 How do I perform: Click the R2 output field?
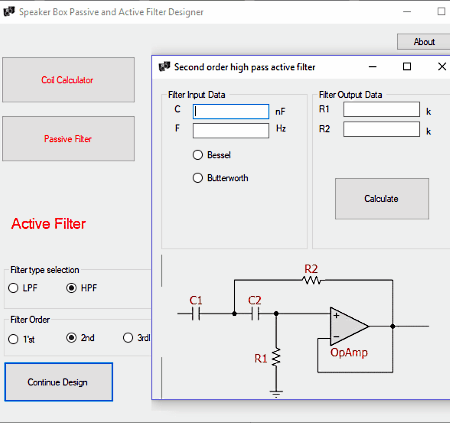click(x=381, y=129)
